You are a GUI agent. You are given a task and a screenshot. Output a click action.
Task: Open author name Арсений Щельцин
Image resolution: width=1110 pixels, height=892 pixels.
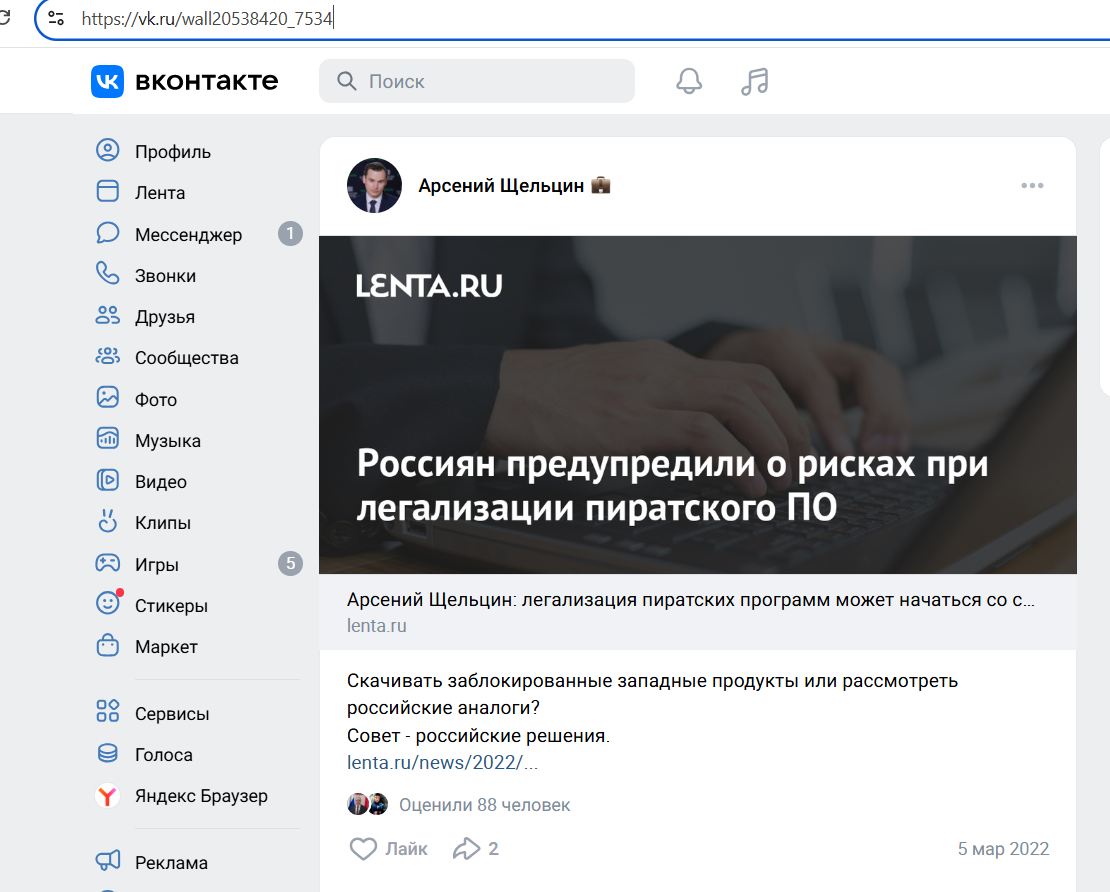[x=501, y=185]
